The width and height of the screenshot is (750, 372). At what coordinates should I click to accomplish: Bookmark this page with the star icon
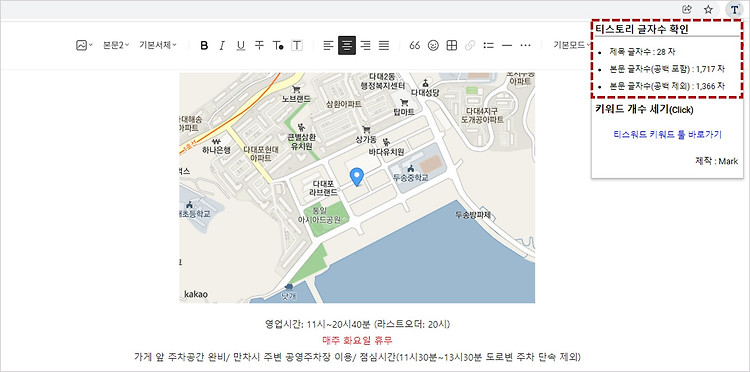[708, 9]
